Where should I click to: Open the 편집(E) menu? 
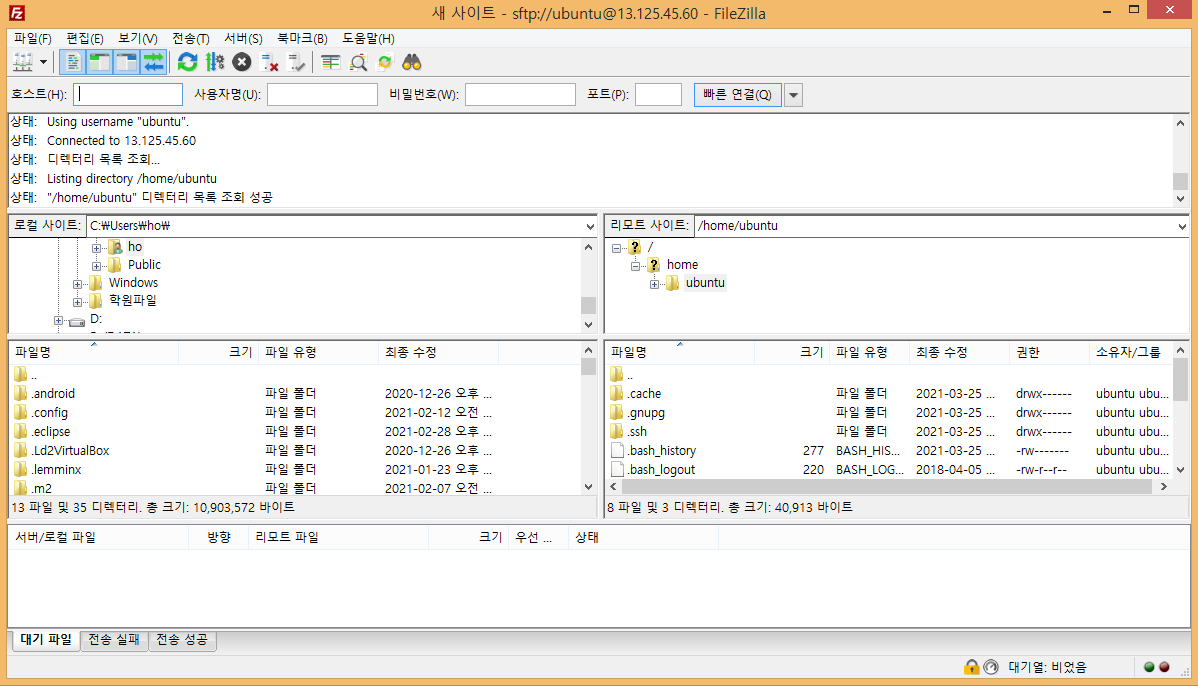pos(85,38)
